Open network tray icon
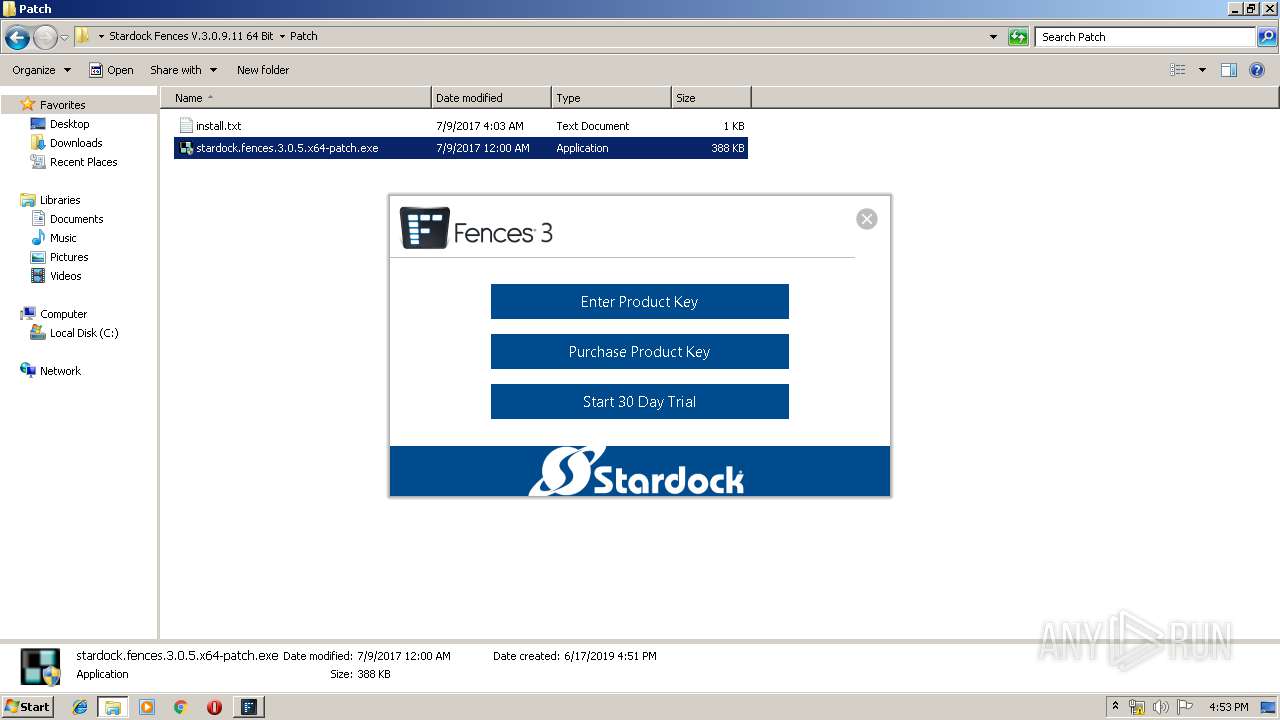Viewport: 1280px width, 720px height. pyautogui.click(x=1137, y=707)
